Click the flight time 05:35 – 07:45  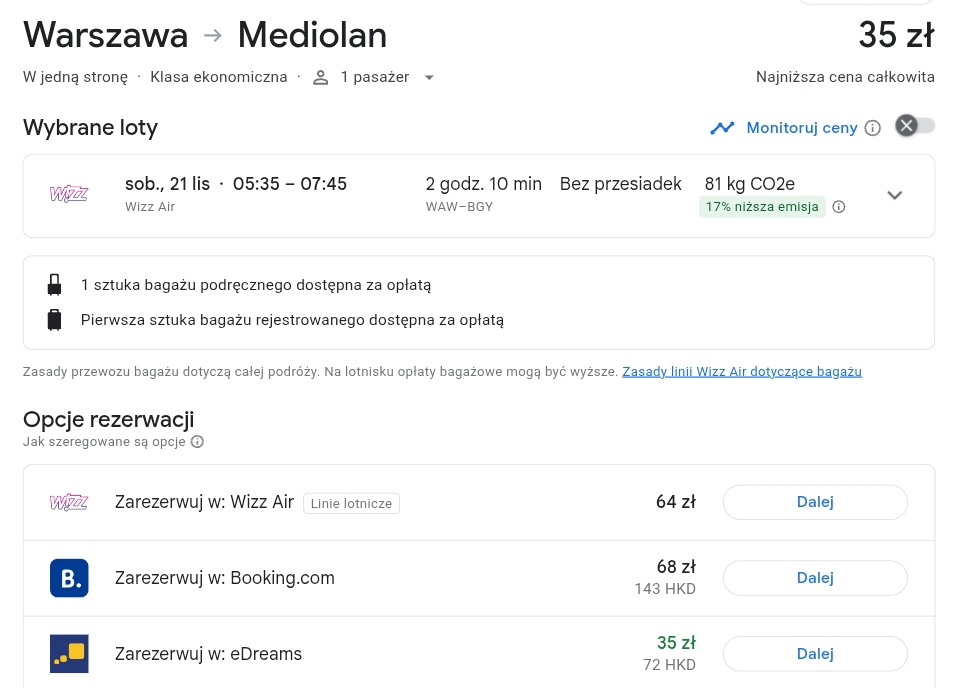tap(290, 184)
